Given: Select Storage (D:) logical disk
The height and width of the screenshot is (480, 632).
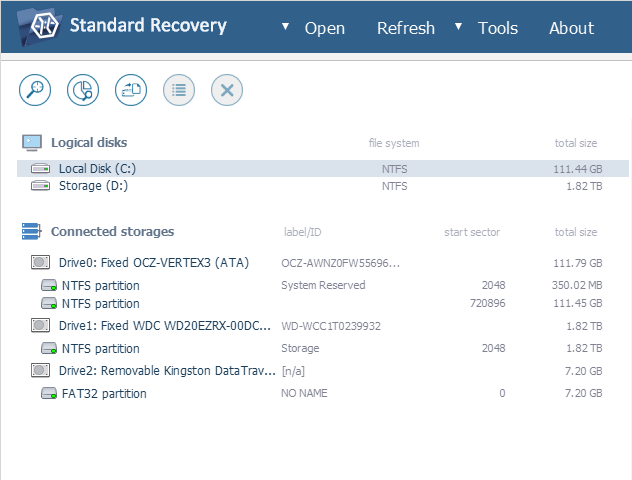Looking at the screenshot, I should click(93, 185).
